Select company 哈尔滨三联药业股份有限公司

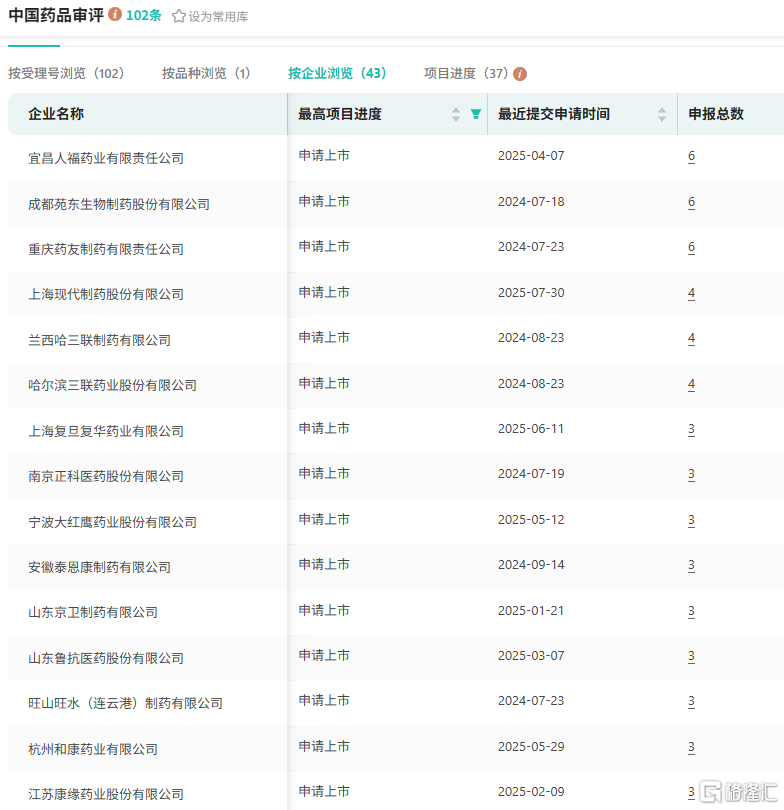(x=112, y=385)
